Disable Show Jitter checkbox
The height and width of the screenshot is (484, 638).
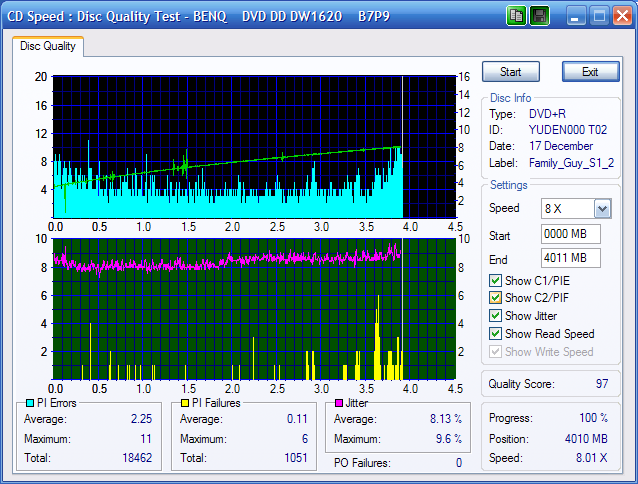coord(495,316)
